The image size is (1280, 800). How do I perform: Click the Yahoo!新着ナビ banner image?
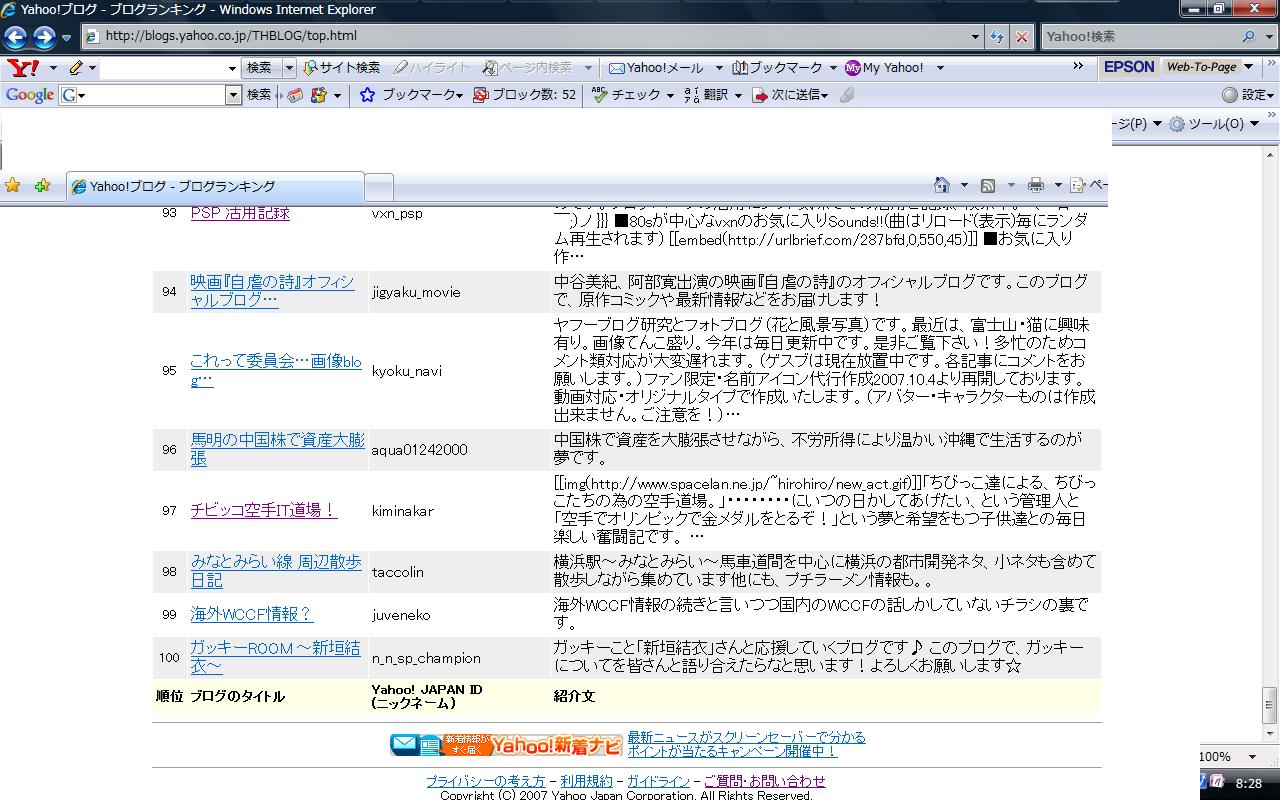click(x=506, y=744)
